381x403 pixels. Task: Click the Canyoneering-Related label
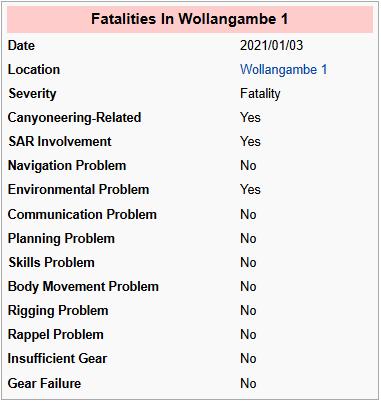(x=75, y=118)
